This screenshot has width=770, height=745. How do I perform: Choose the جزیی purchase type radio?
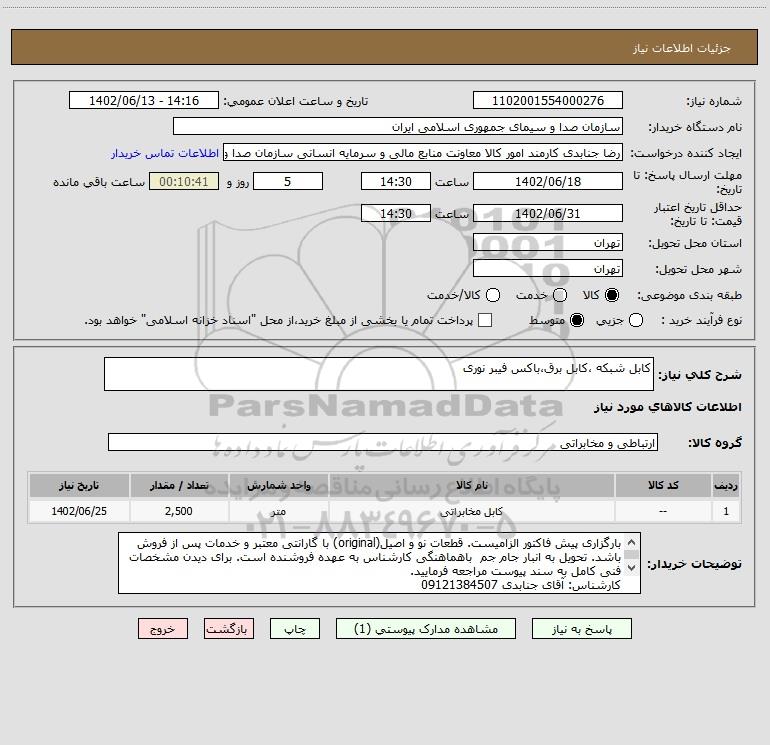(635, 320)
